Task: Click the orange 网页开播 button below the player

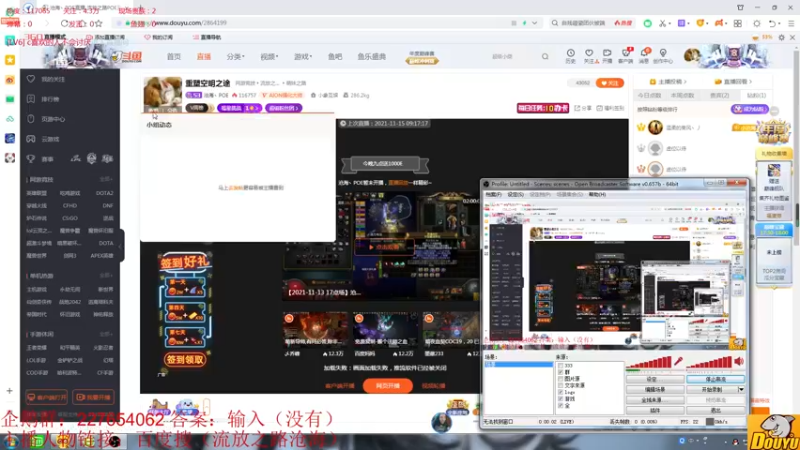Action: pos(388,386)
